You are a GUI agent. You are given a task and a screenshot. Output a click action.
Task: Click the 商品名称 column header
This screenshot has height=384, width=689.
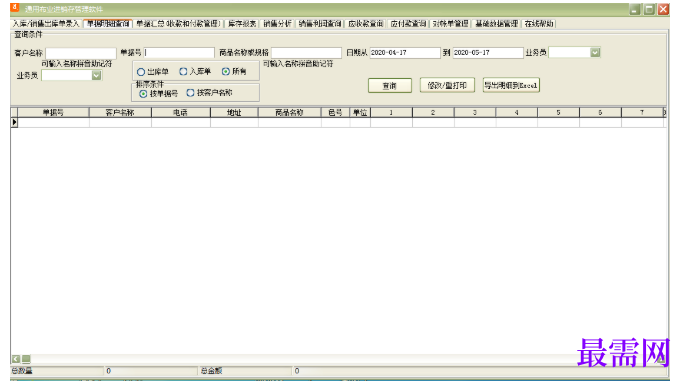point(290,112)
